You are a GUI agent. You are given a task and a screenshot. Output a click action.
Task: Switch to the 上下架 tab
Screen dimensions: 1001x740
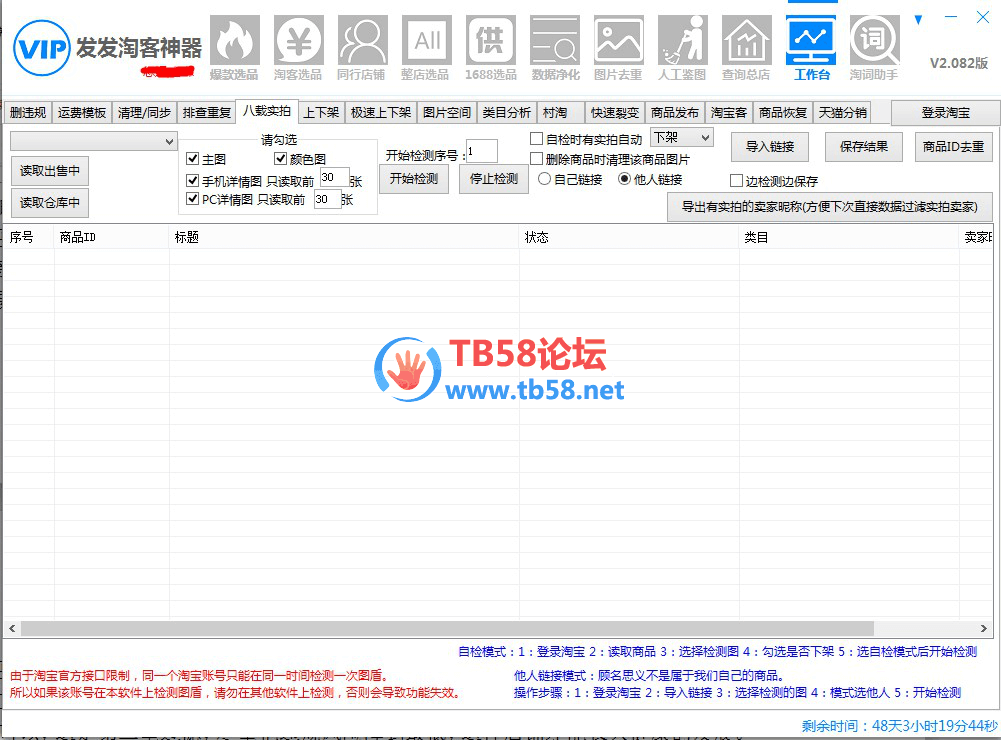tap(321, 113)
